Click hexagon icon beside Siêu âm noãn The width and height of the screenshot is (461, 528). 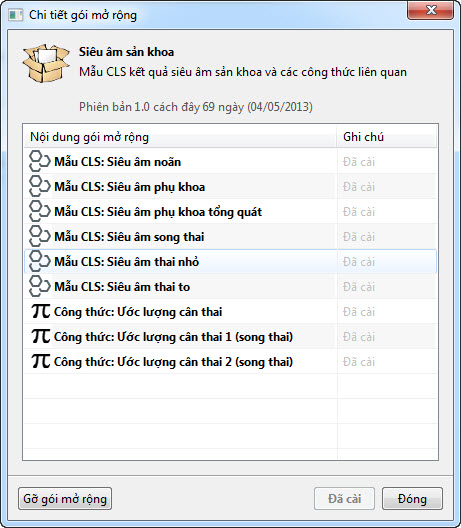point(39,161)
